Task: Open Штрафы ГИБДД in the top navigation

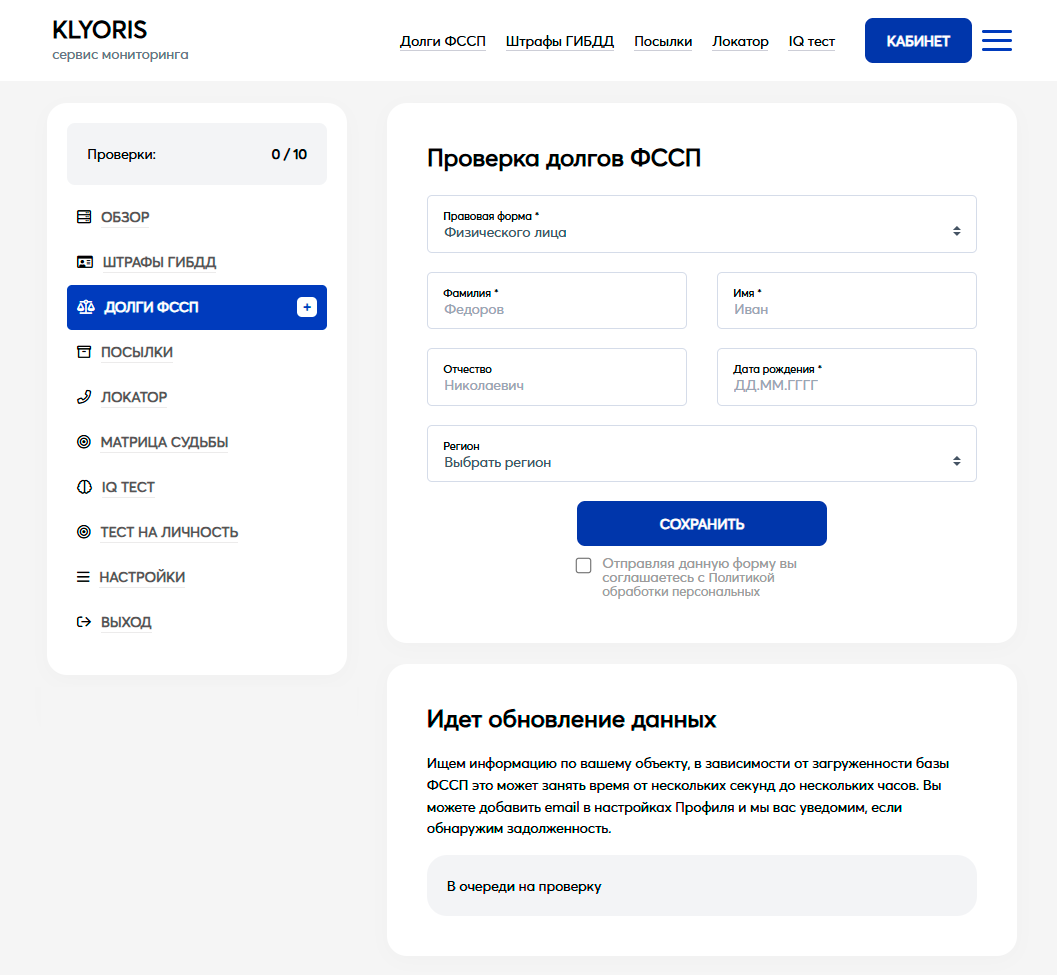Action: [x=559, y=41]
